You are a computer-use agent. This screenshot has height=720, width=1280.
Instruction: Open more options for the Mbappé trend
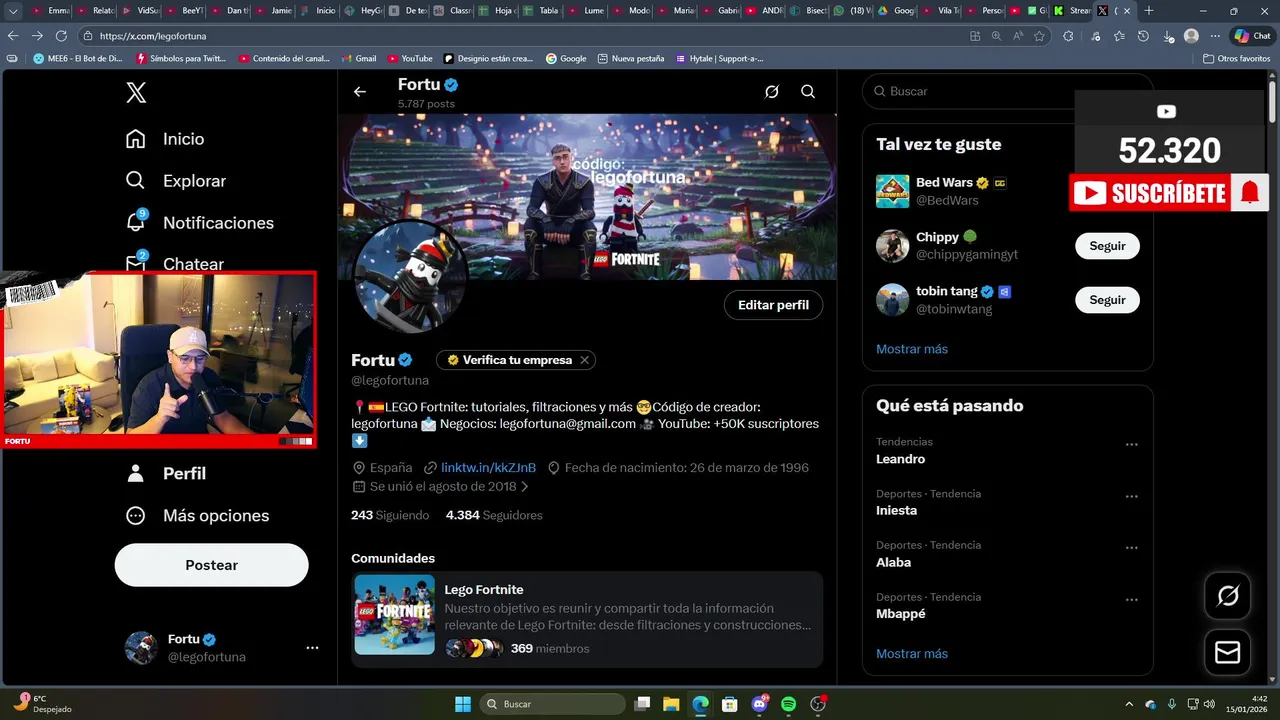1131,600
